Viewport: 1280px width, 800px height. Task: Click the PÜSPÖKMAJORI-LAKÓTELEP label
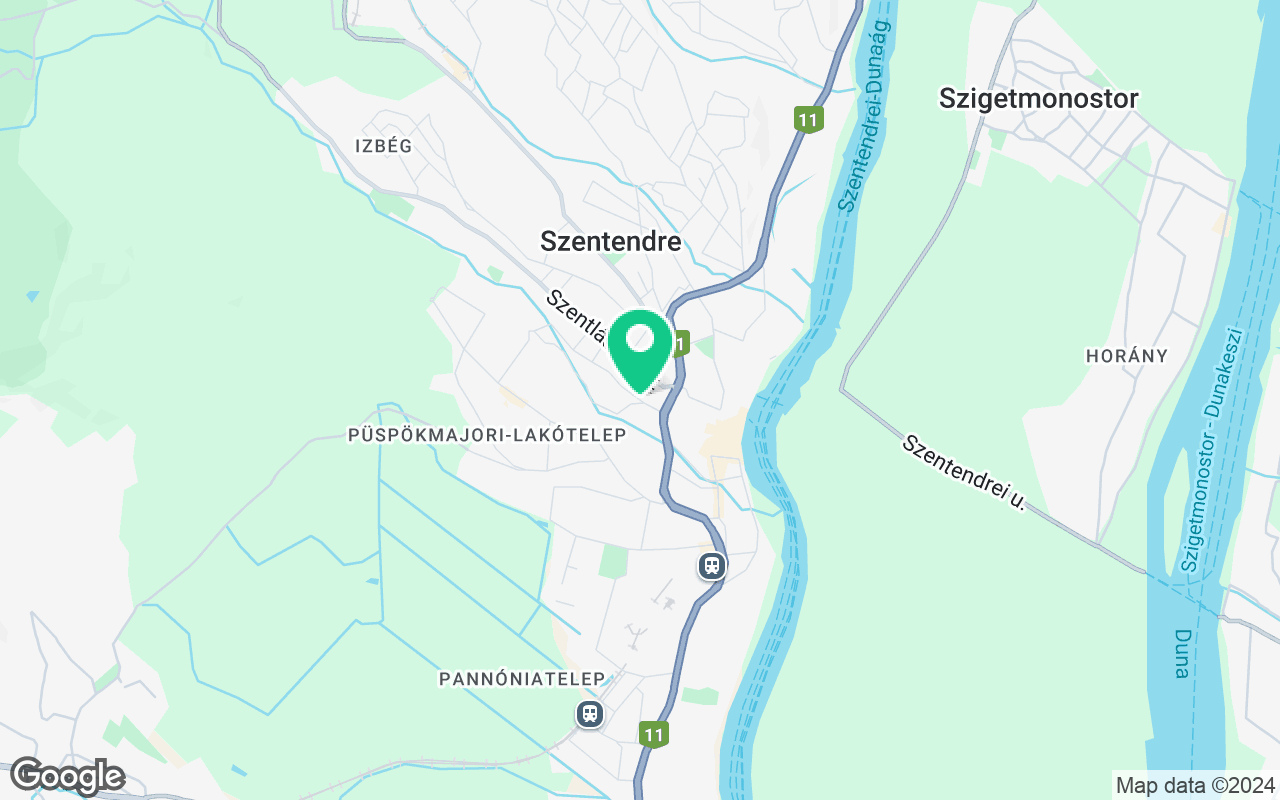coord(486,435)
